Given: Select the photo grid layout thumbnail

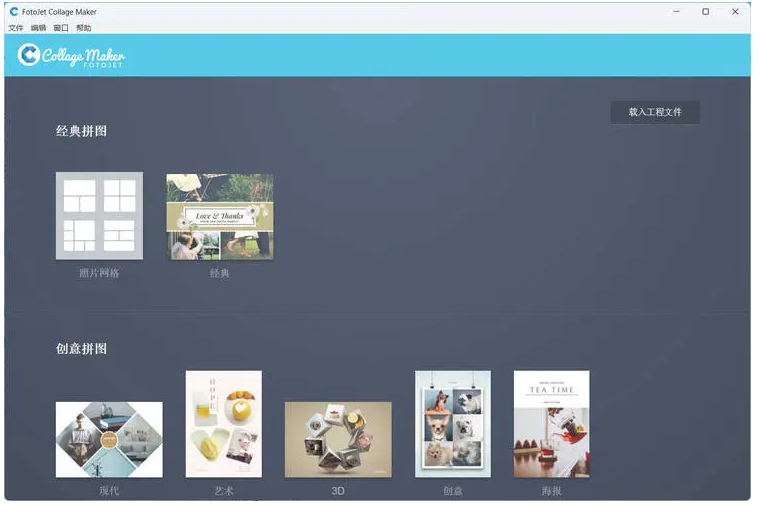Looking at the screenshot, I should click(99, 216).
